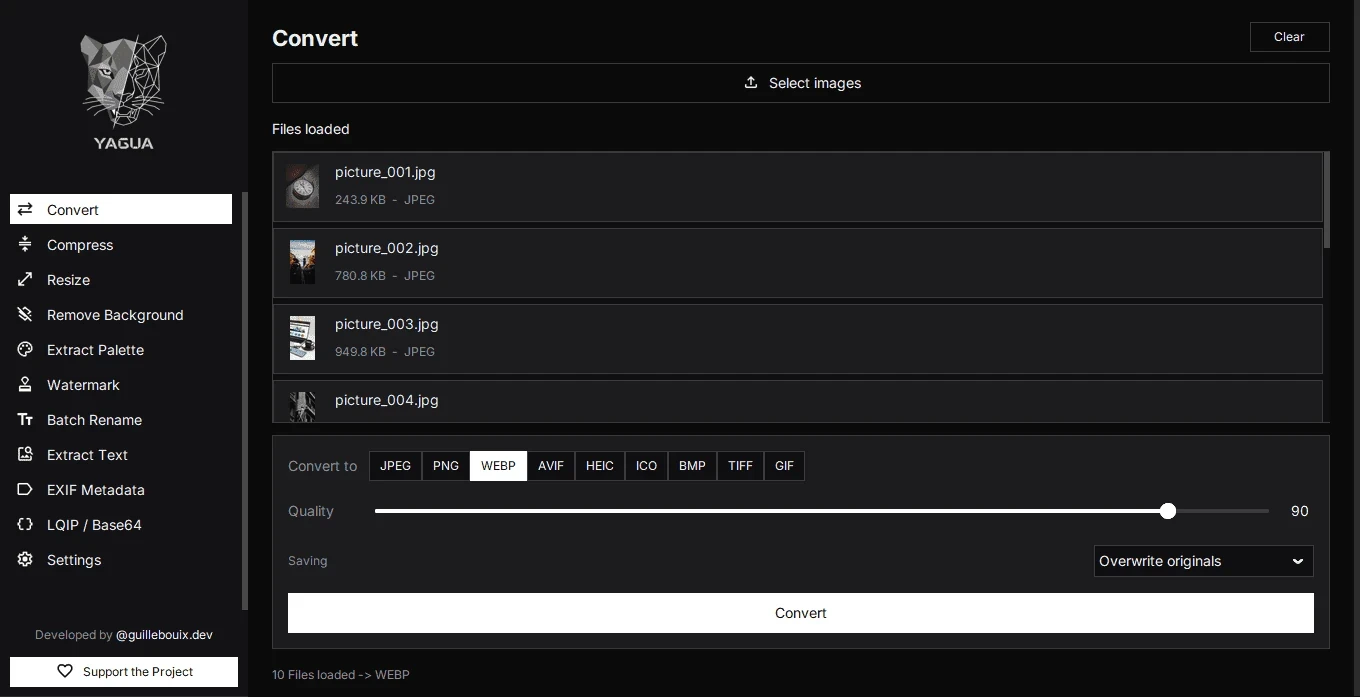Image resolution: width=1360 pixels, height=697 pixels.
Task: Click the file list scrollbar
Action: (1327, 200)
